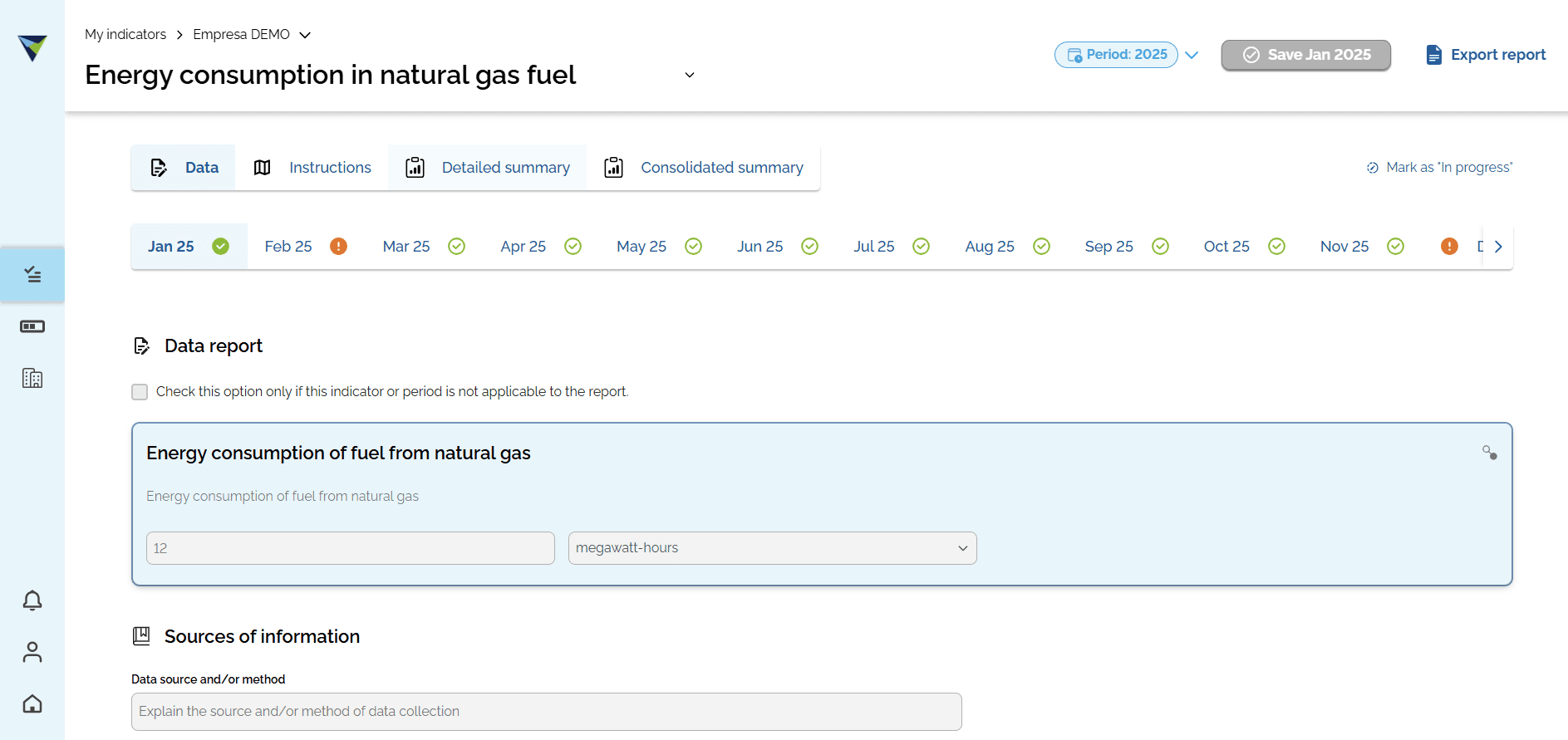Click the Nov 25 check status icon
This screenshot has height=740, width=1568.
tap(1395, 247)
